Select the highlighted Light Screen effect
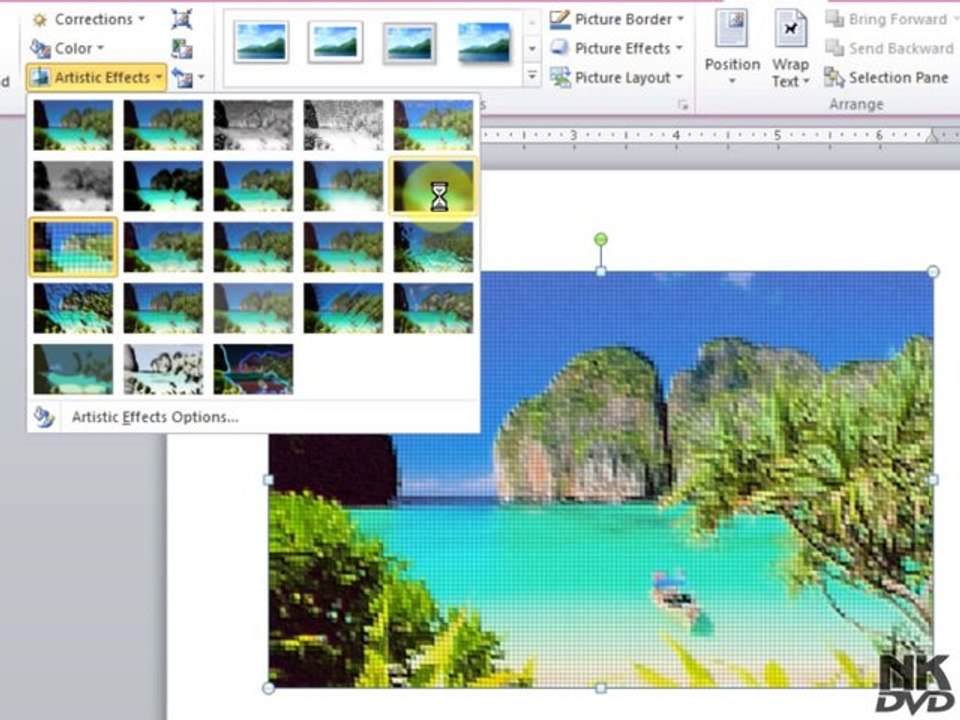 (73, 247)
